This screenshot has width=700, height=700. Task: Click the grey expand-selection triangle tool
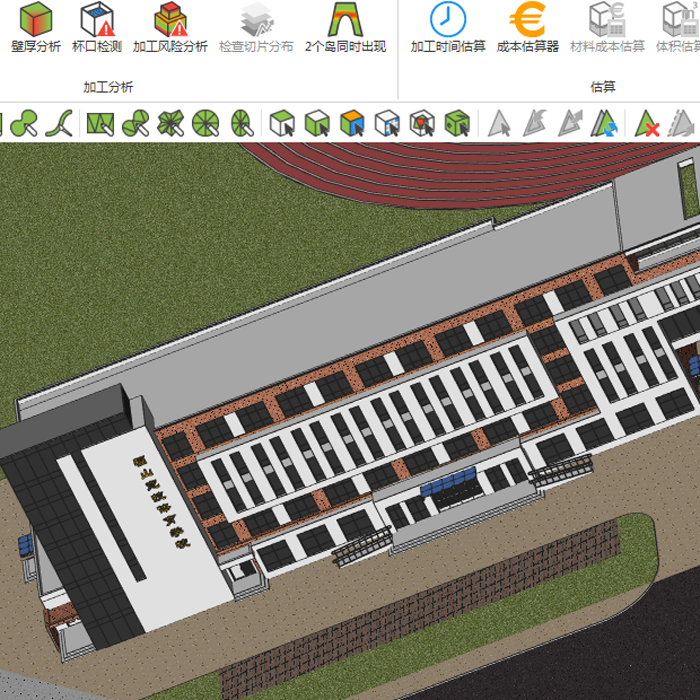click(570, 123)
